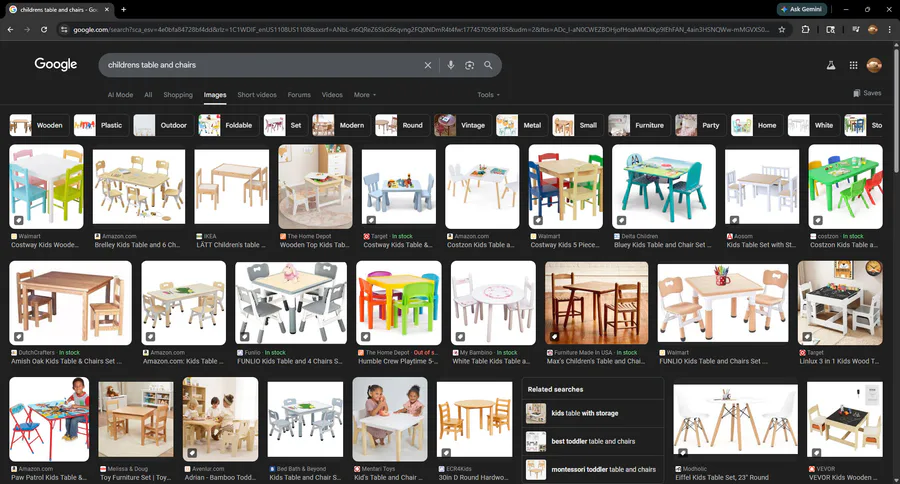
Task: Open Amish Oak Kids Table & Chairs image
Action: (x=71, y=303)
